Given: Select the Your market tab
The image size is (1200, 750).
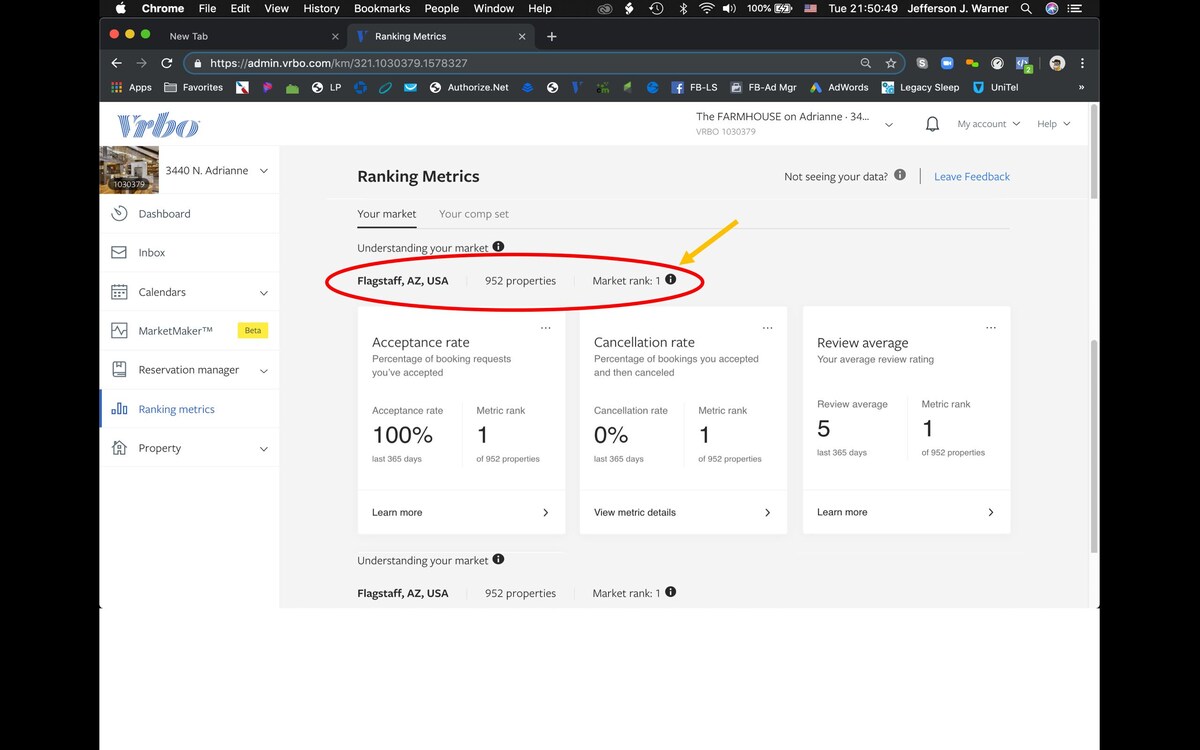Looking at the screenshot, I should (387, 214).
